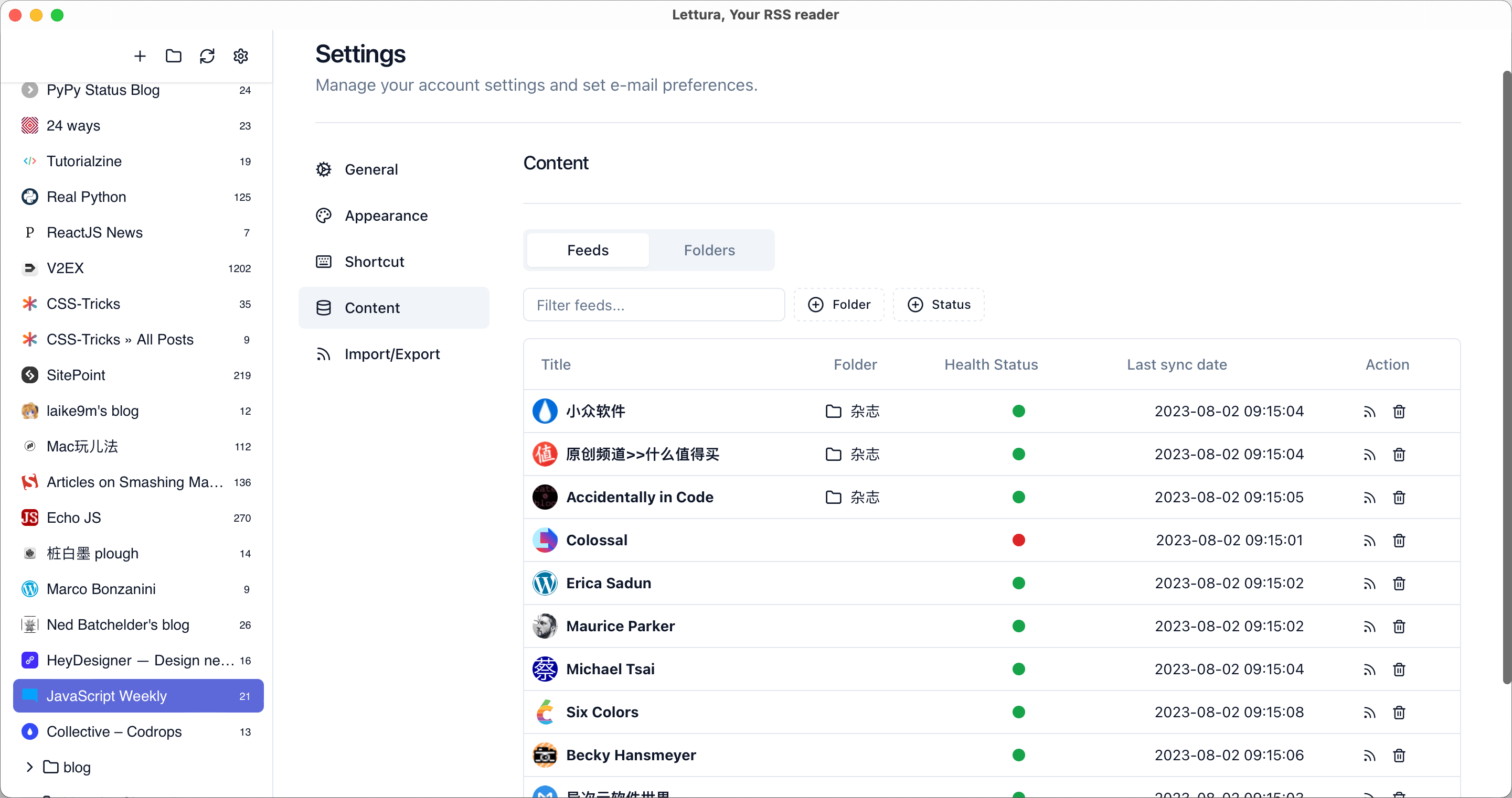This screenshot has width=1512, height=798.
Task: Open the Appearance settings section
Action: pos(386,216)
